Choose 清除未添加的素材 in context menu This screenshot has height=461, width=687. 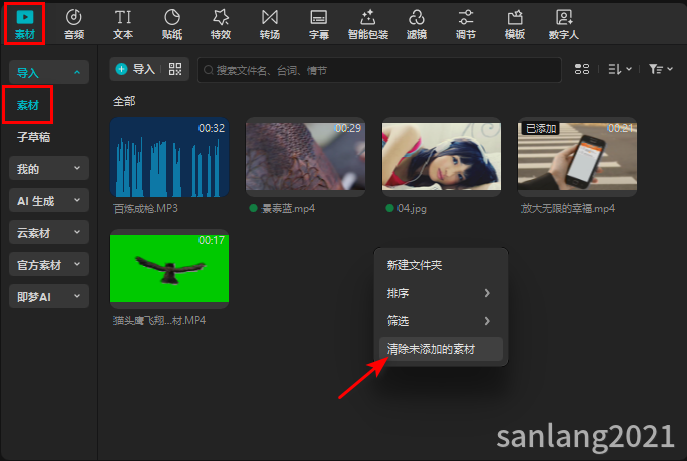441,349
